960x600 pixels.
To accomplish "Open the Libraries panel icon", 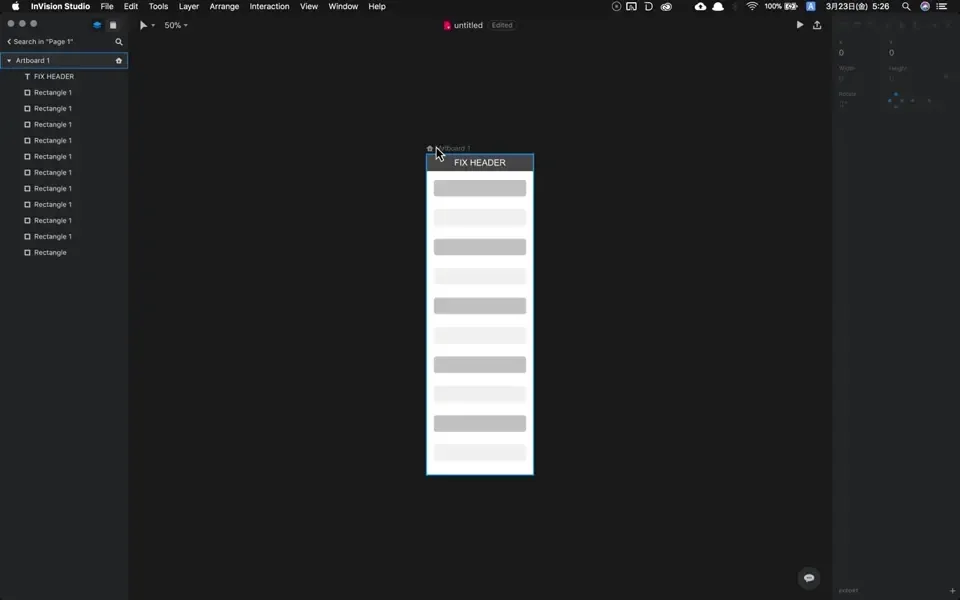I will 113,25.
